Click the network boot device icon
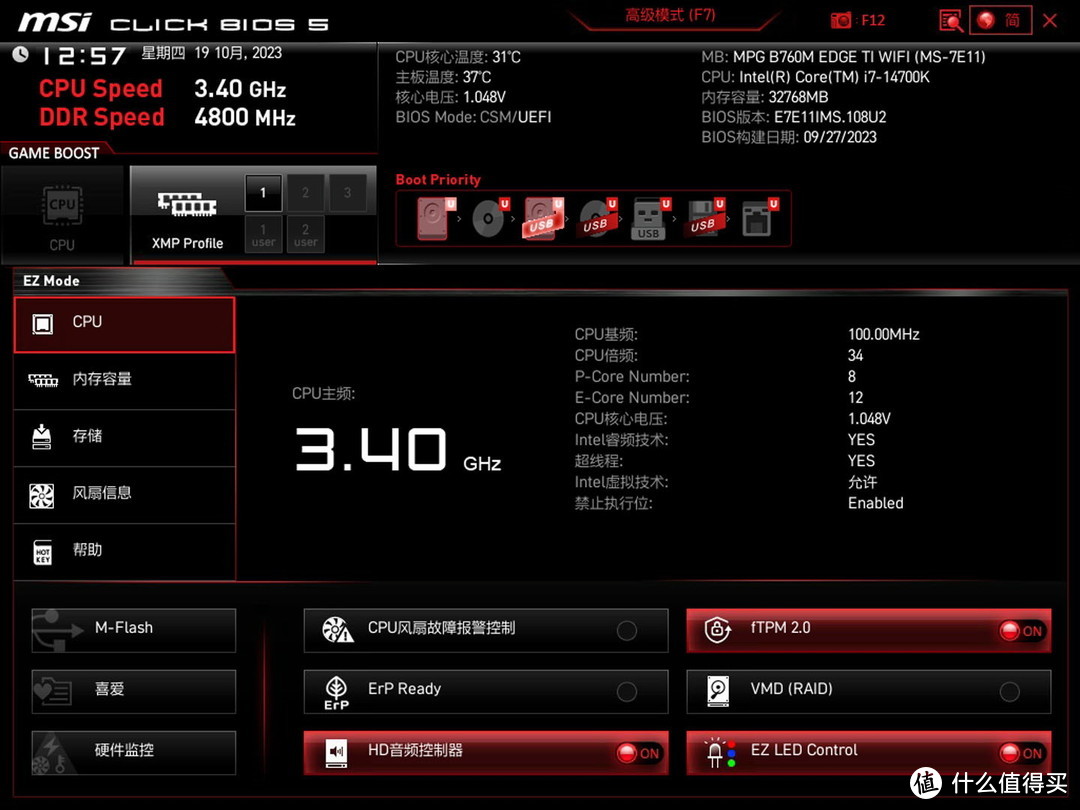Viewport: 1080px width, 810px height. click(758, 218)
